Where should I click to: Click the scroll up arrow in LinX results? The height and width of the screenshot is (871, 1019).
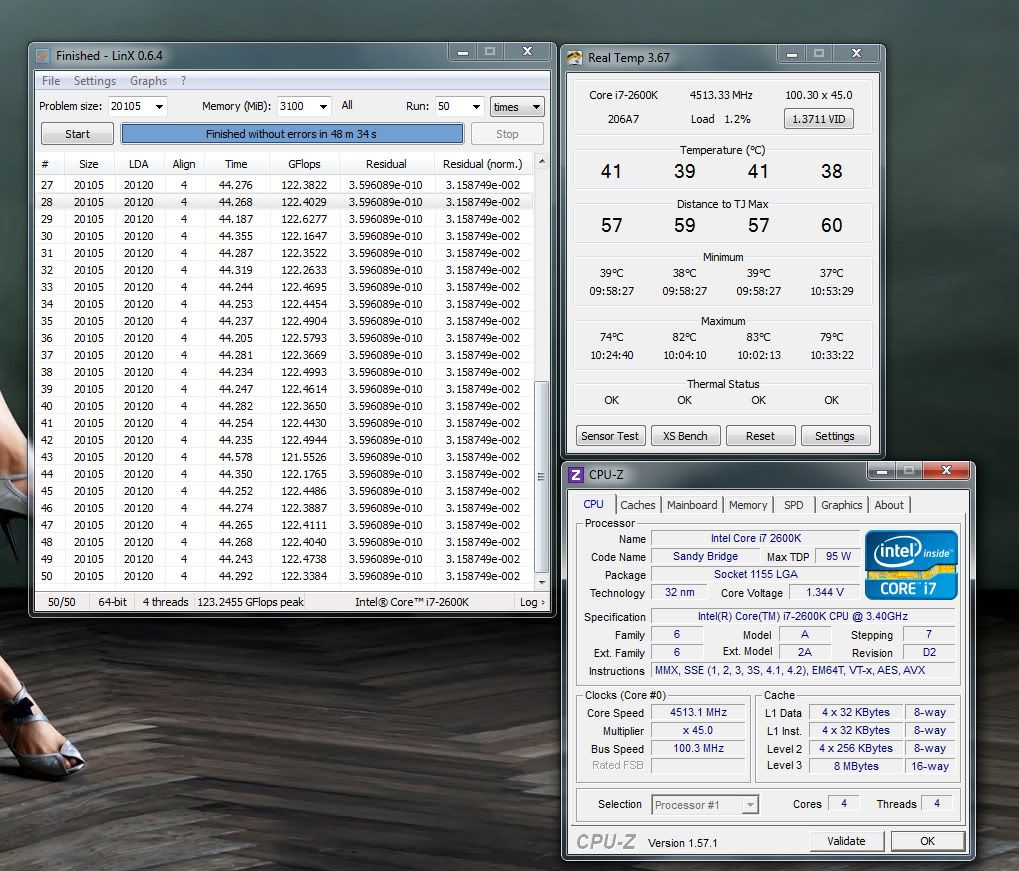tap(541, 161)
